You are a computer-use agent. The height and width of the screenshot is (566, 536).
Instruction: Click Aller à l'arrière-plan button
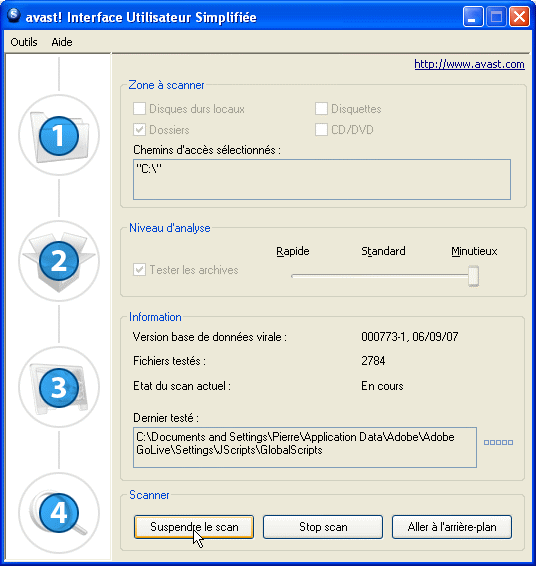tap(452, 527)
